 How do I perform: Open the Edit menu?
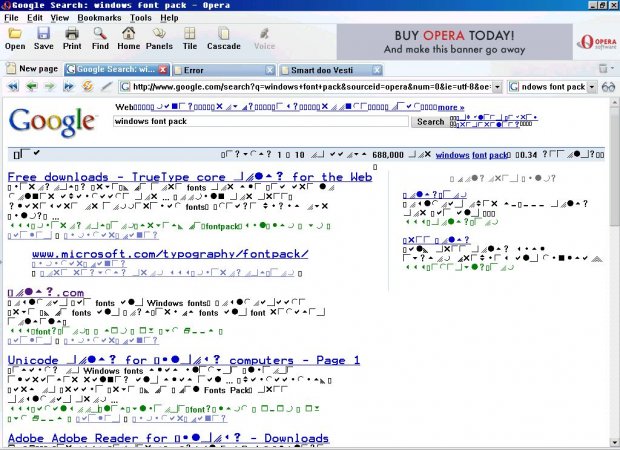coord(35,18)
